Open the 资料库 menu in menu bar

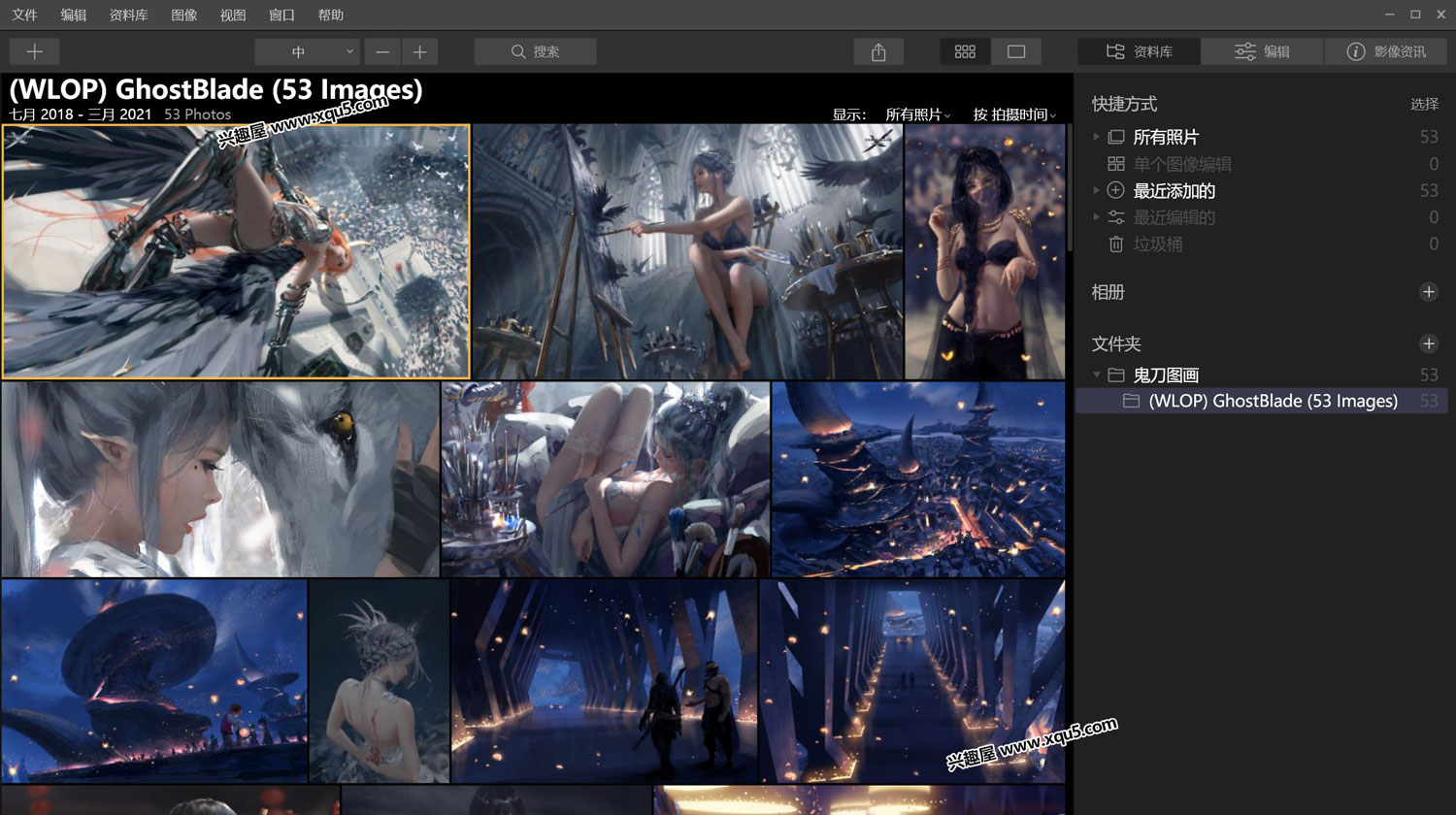[128, 15]
